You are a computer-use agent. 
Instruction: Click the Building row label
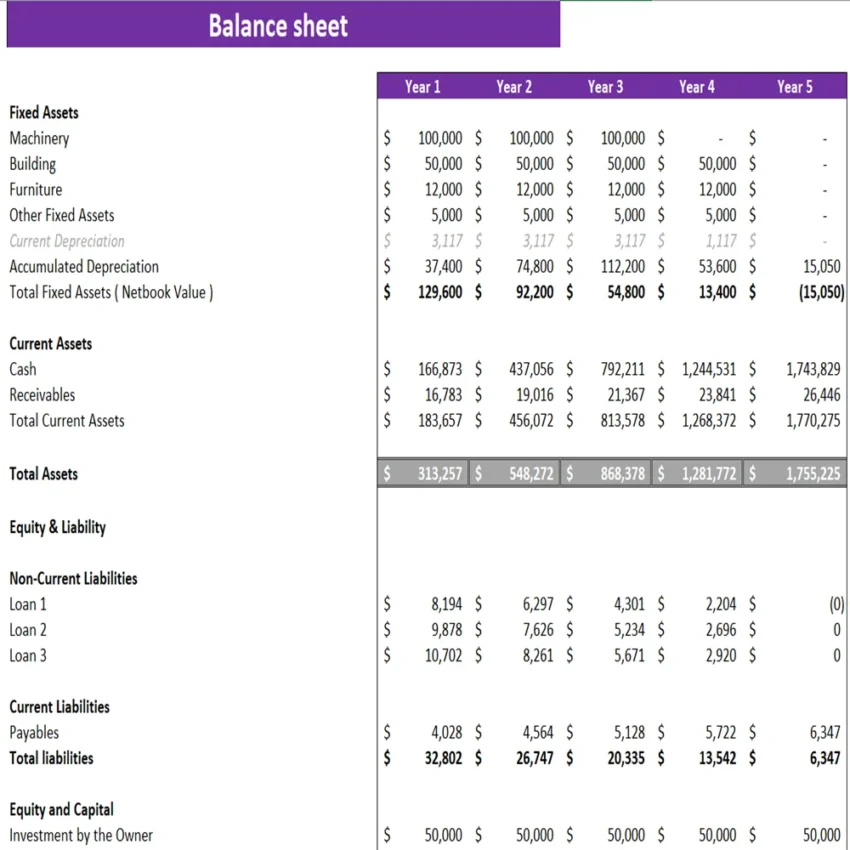tap(32, 164)
